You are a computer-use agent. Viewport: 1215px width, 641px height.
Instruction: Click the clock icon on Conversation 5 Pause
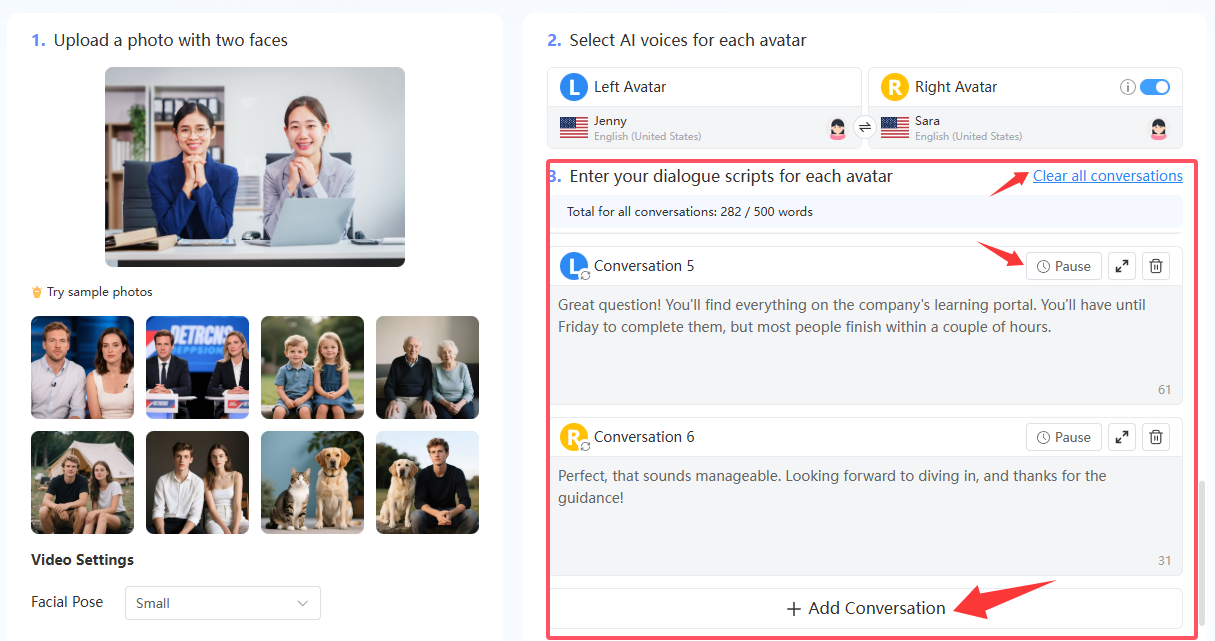[x=1044, y=265]
